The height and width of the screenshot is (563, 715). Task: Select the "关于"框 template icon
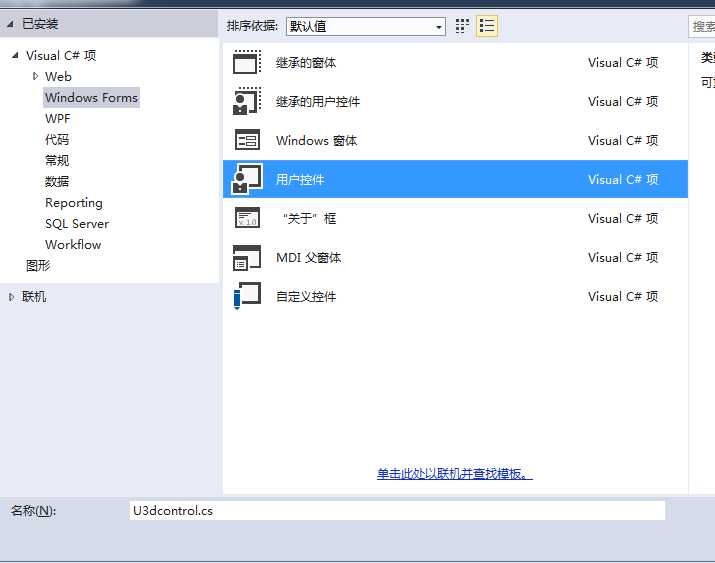[247, 219]
